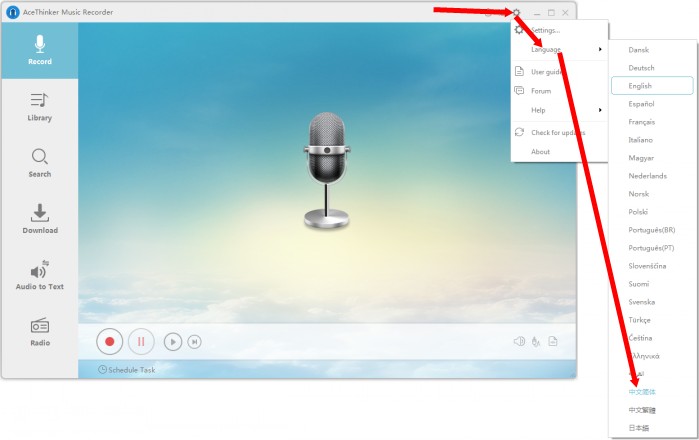This screenshot has height=440, width=699.
Task: Go to the Search section
Action: pyautogui.click(x=40, y=163)
